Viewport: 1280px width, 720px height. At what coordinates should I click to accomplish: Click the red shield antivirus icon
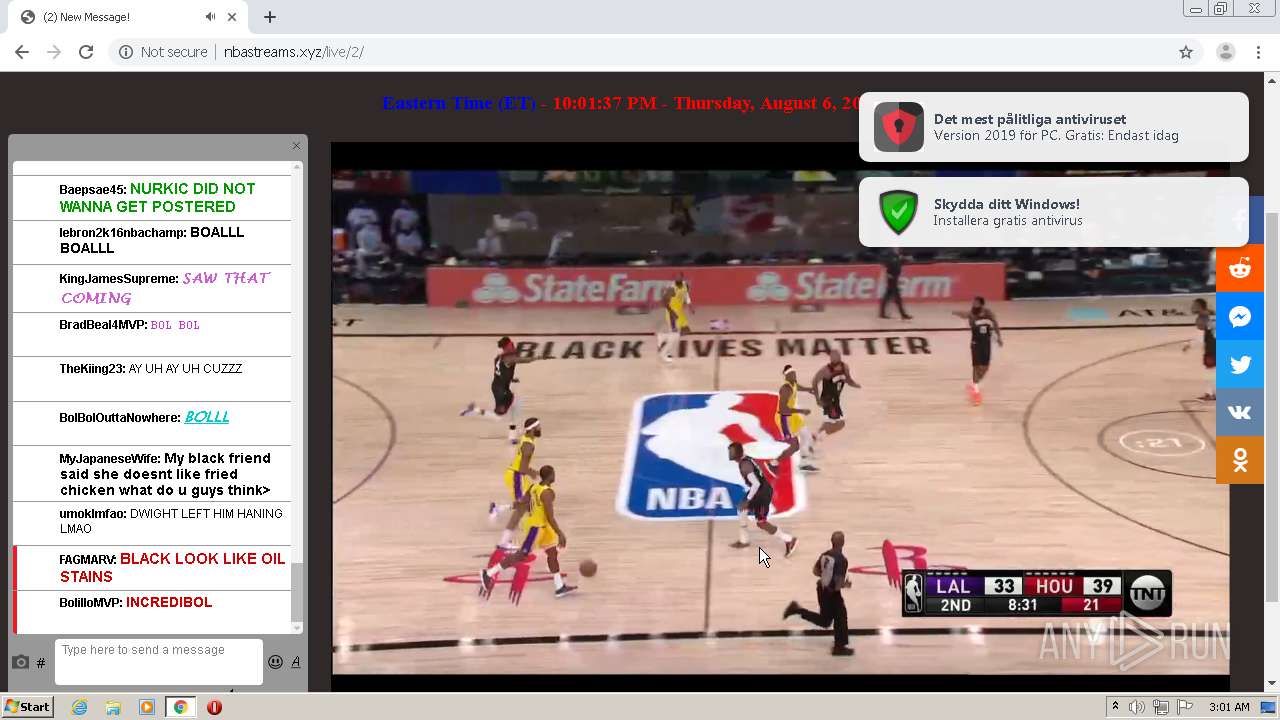click(898, 127)
